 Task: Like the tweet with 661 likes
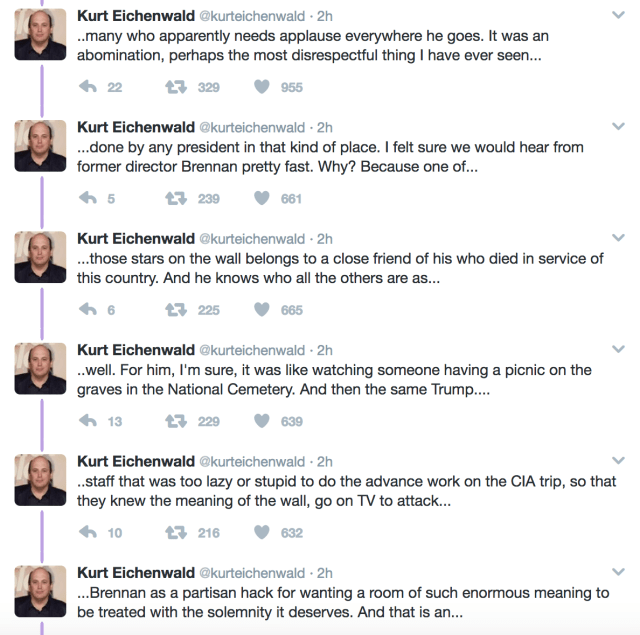(x=262, y=199)
